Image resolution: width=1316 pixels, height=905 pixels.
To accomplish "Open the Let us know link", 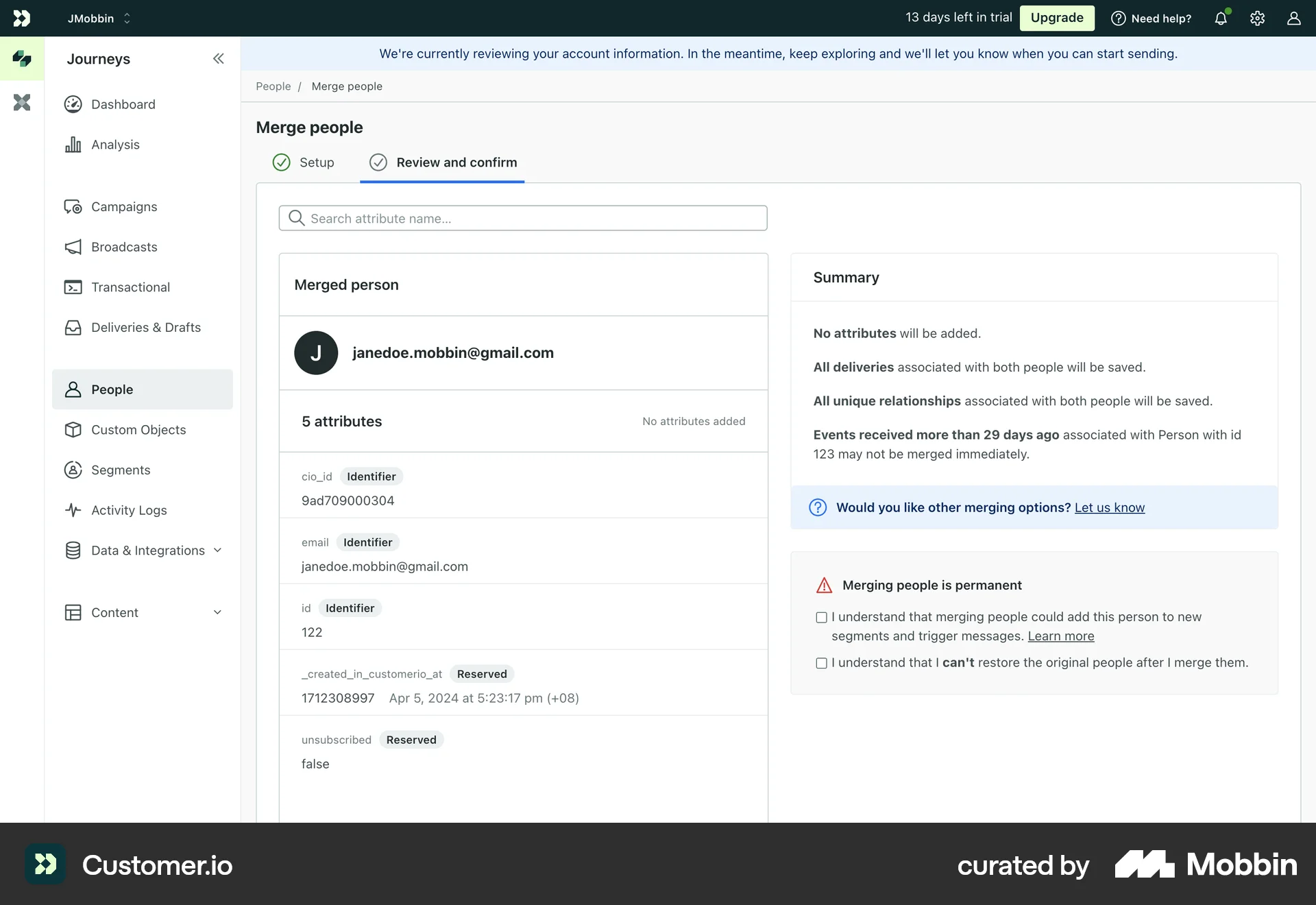I will 1109,507.
